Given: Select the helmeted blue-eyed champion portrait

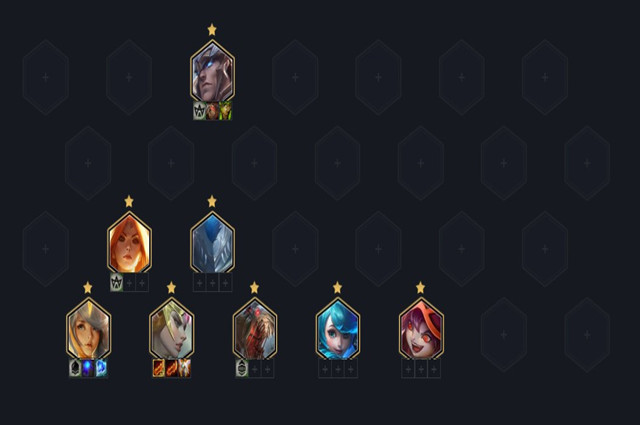Looking at the screenshot, I should point(212,71).
